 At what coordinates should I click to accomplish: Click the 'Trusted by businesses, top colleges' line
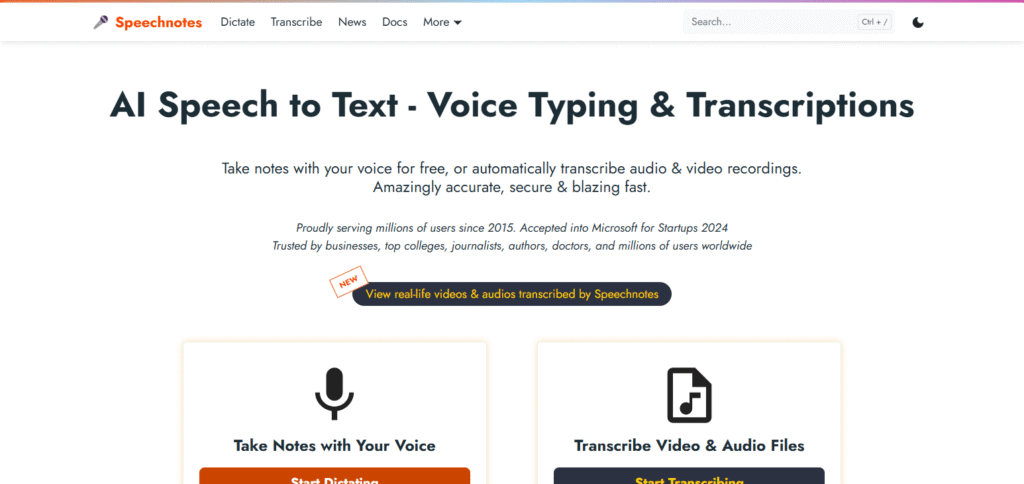[512, 246]
